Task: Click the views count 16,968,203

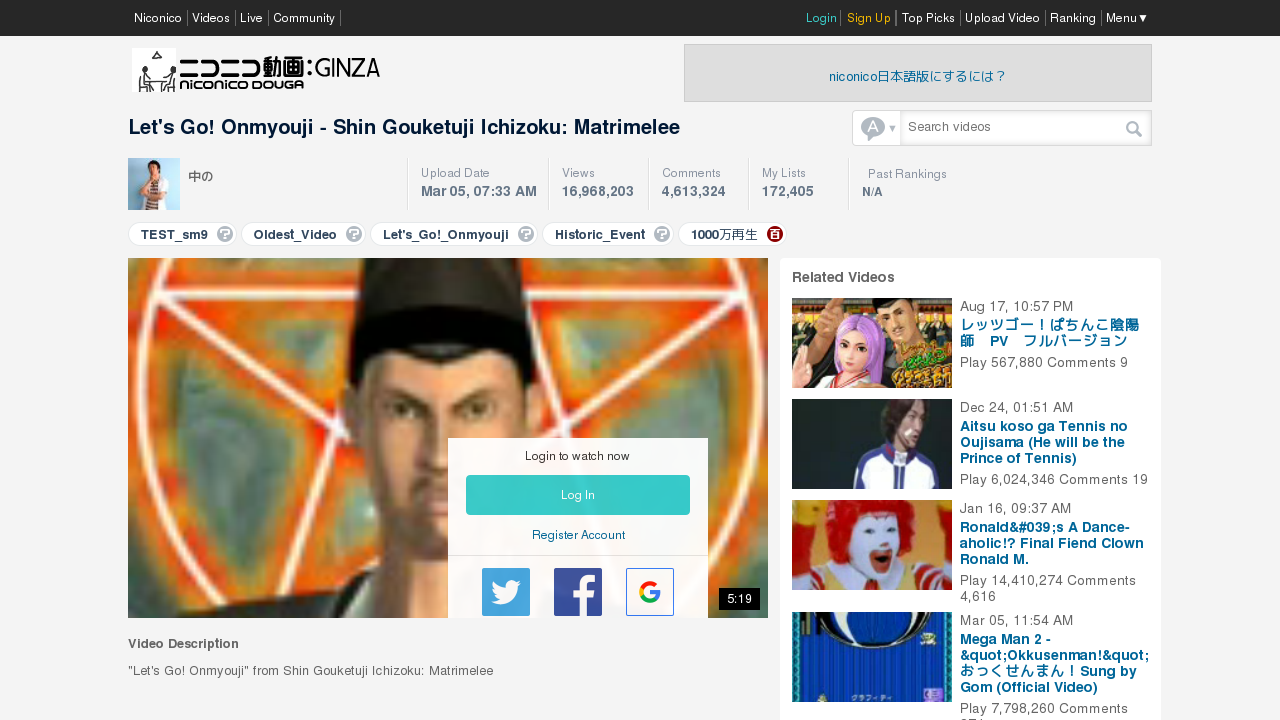Action: pyautogui.click(x=598, y=191)
